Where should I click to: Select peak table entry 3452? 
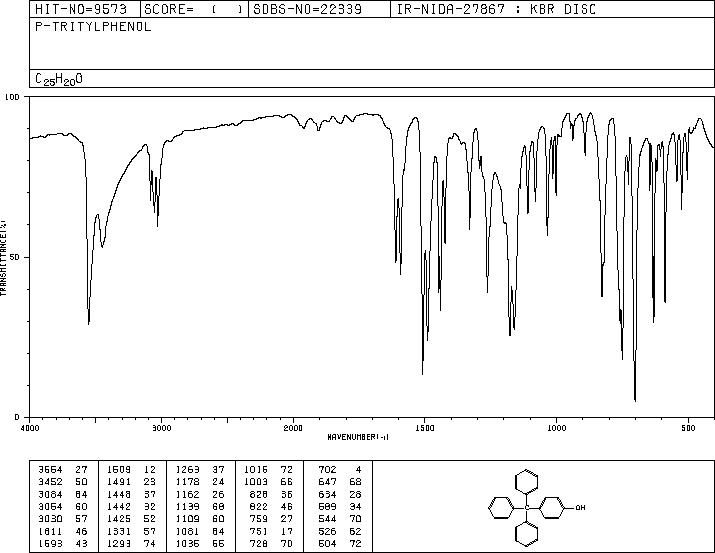50,482
